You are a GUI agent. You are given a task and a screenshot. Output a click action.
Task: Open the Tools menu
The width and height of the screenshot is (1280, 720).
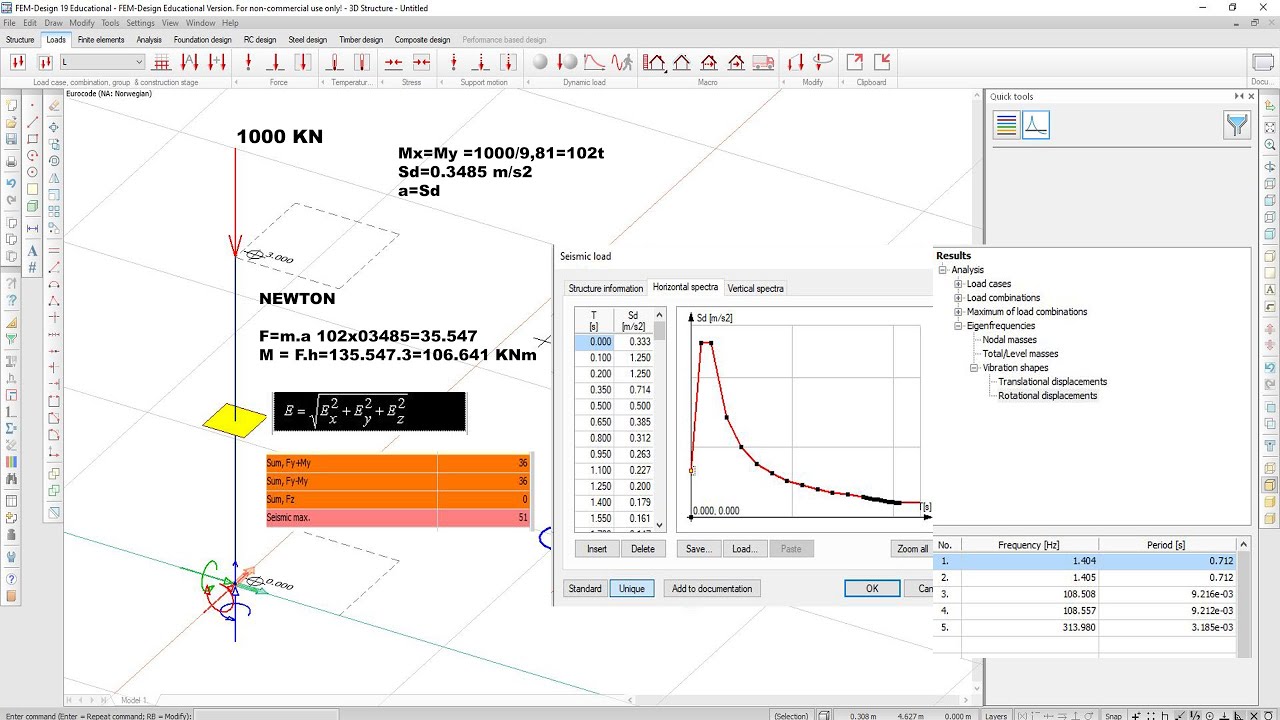(x=110, y=23)
